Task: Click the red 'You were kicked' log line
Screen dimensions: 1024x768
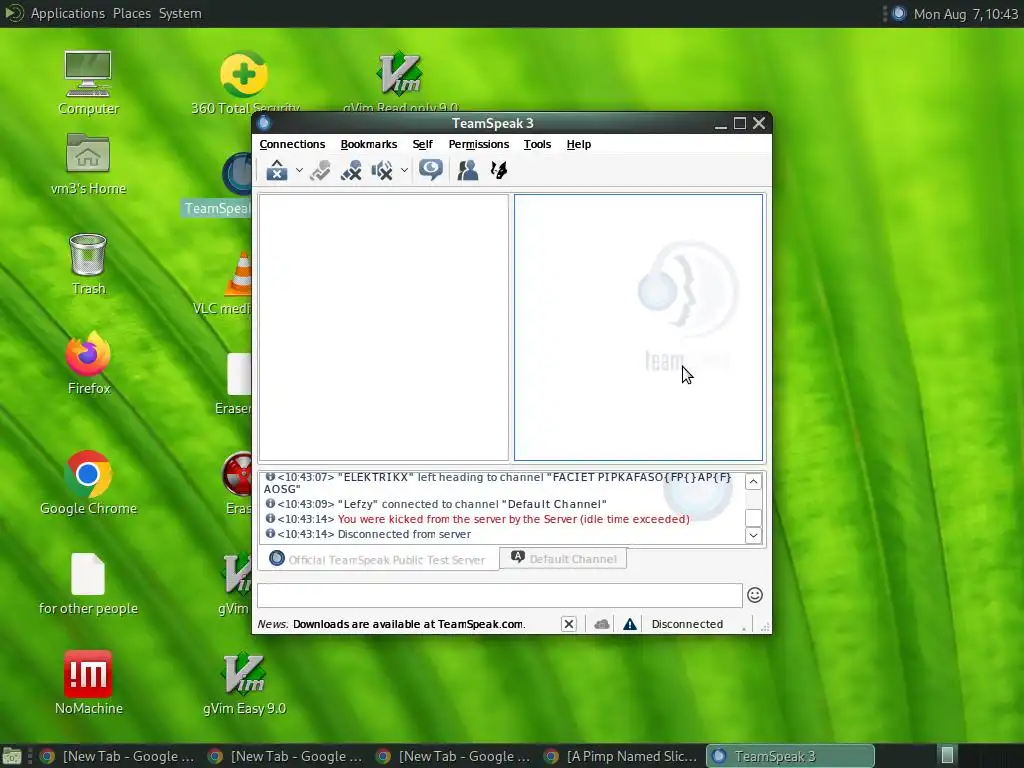Action: click(513, 519)
